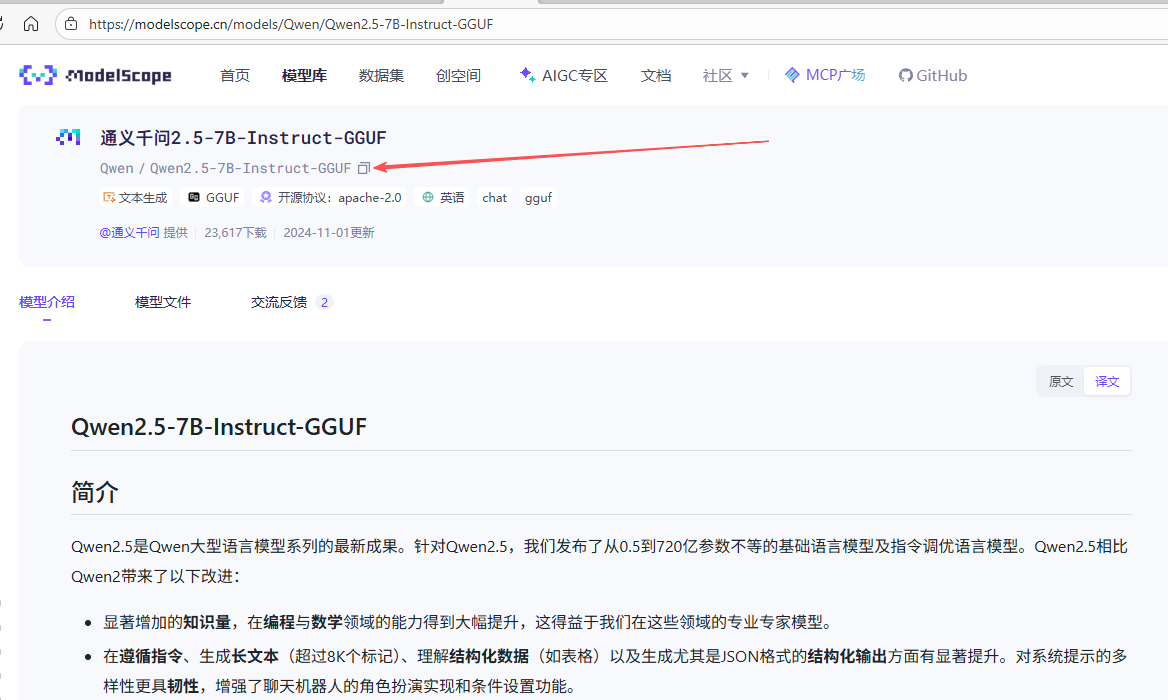Open the GitHub link
This screenshot has width=1168, height=700.
[x=933, y=75]
